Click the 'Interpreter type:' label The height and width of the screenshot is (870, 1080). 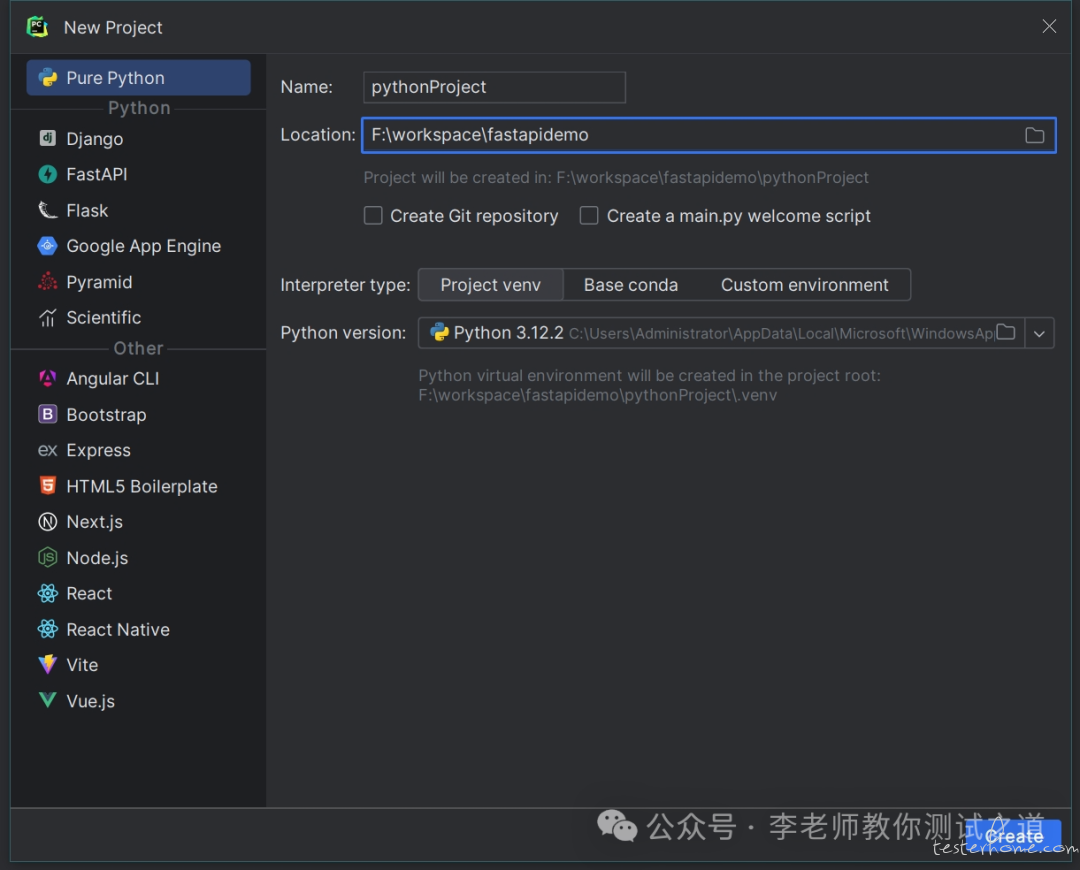[345, 285]
